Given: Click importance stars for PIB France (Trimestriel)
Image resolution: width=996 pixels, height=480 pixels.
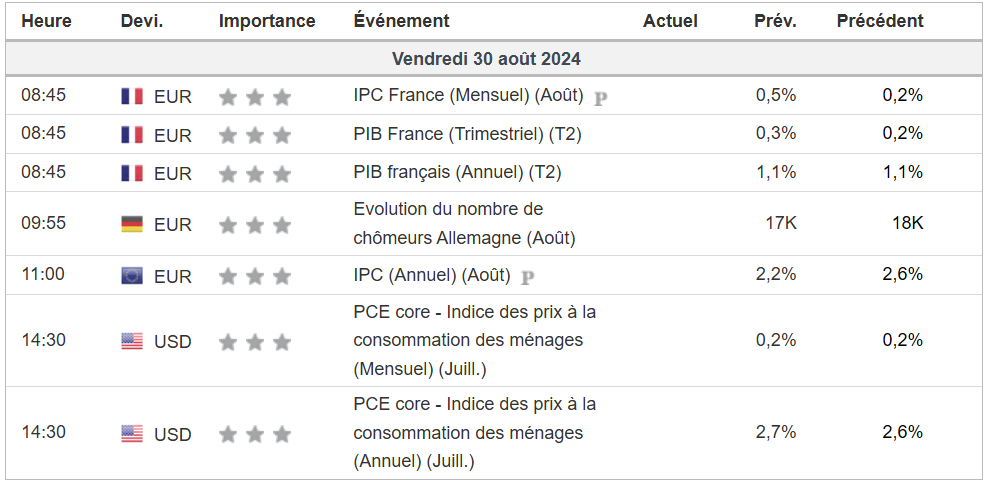Looking at the screenshot, I should pos(254,135).
